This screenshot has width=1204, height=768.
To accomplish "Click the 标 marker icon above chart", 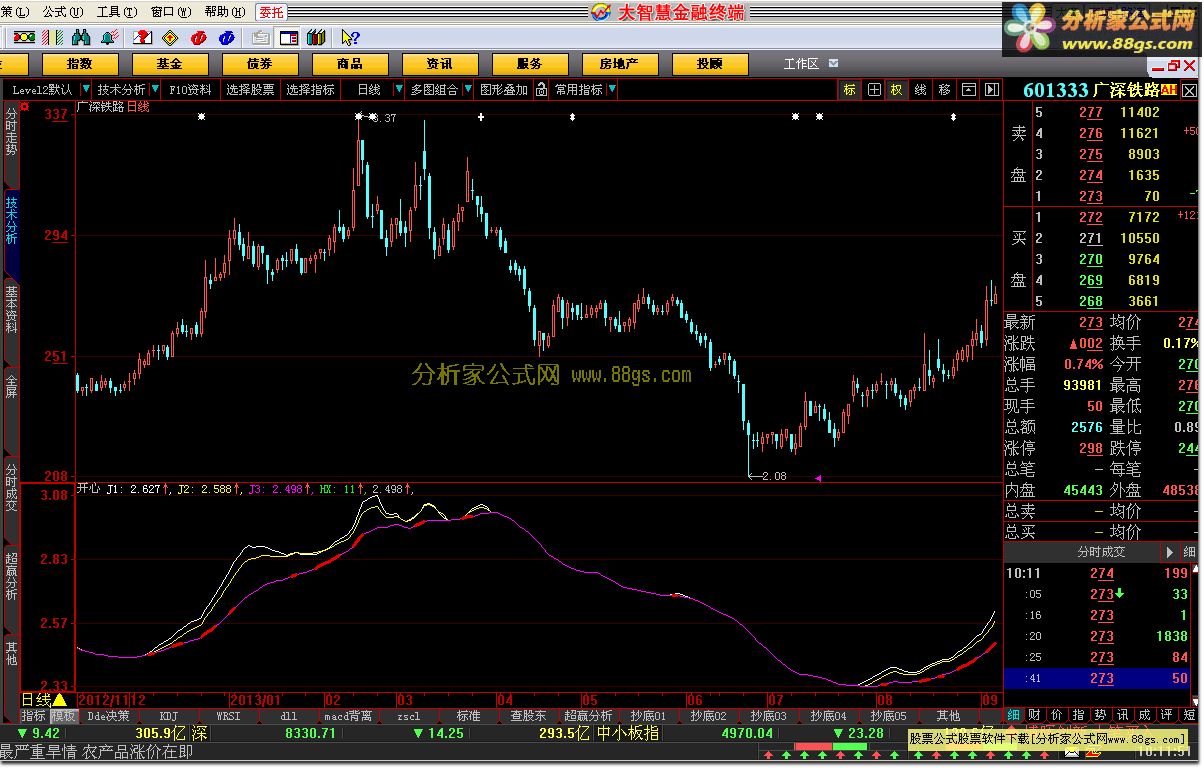I will pyautogui.click(x=849, y=89).
